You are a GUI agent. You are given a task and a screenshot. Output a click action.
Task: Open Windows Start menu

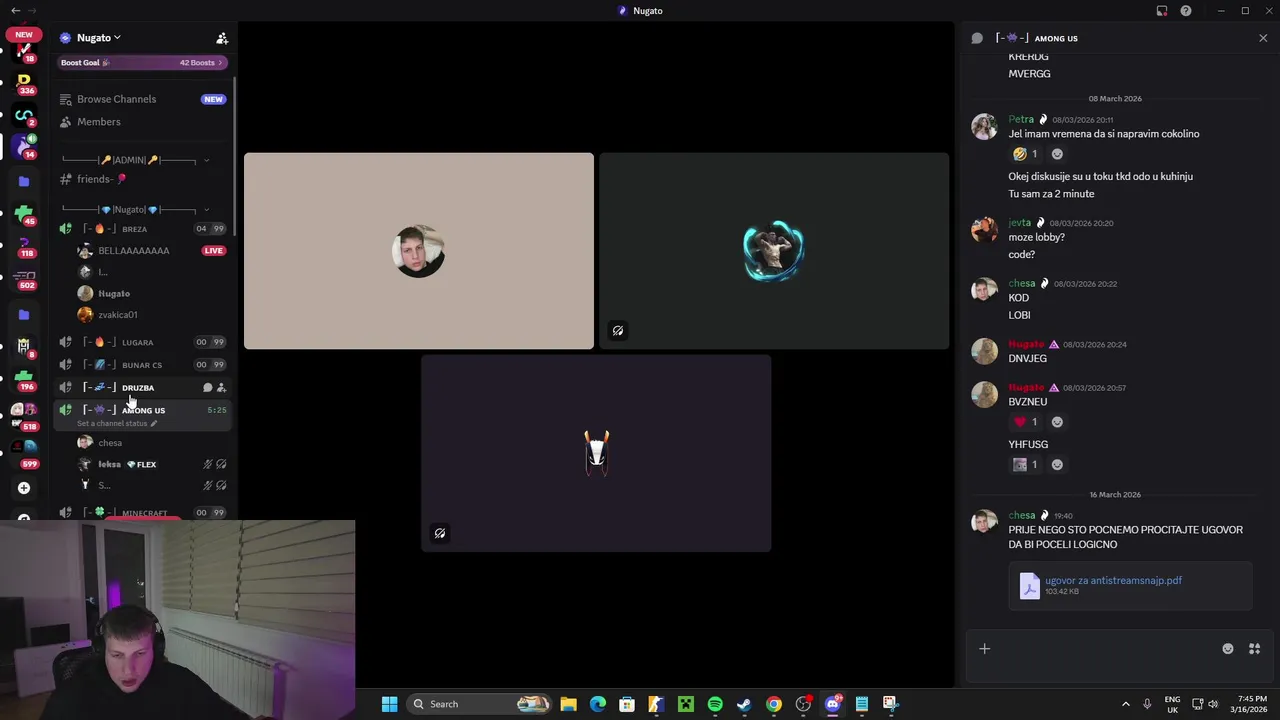pyautogui.click(x=390, y=704)
